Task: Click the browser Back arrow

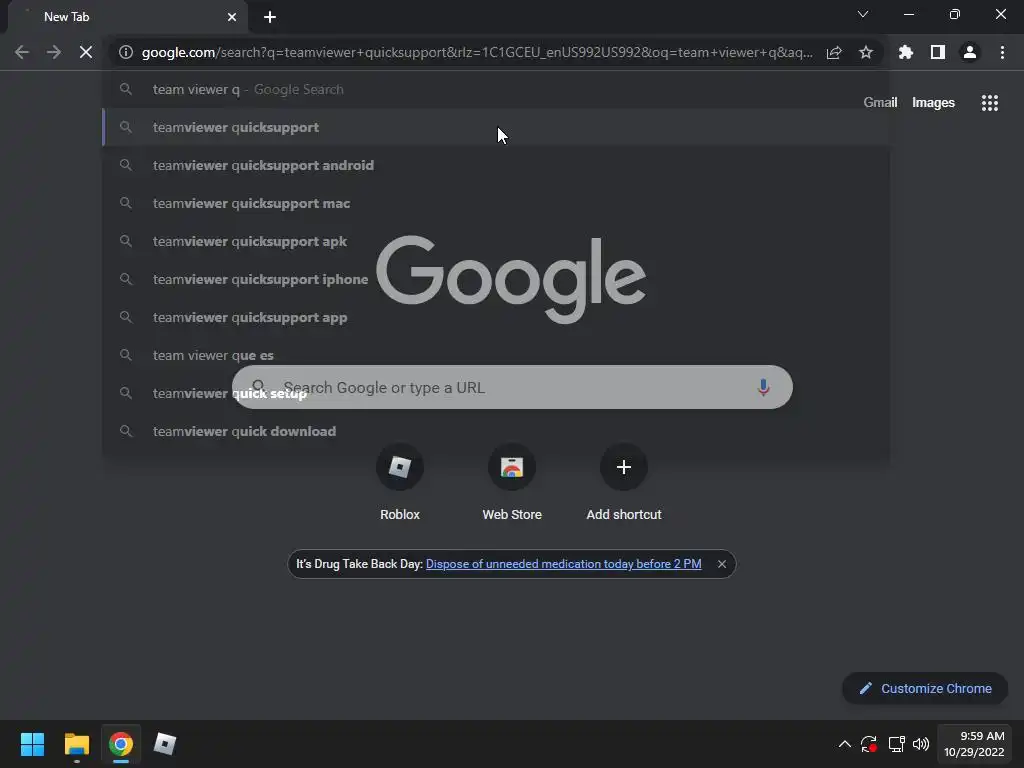Action: (x=22, y=52)
